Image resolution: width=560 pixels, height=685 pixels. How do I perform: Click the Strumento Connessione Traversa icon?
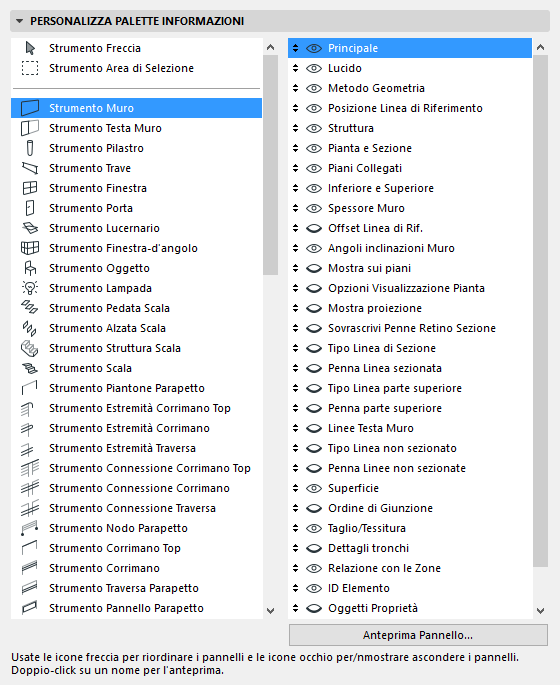pyautogui.click(x=30, y=509)
